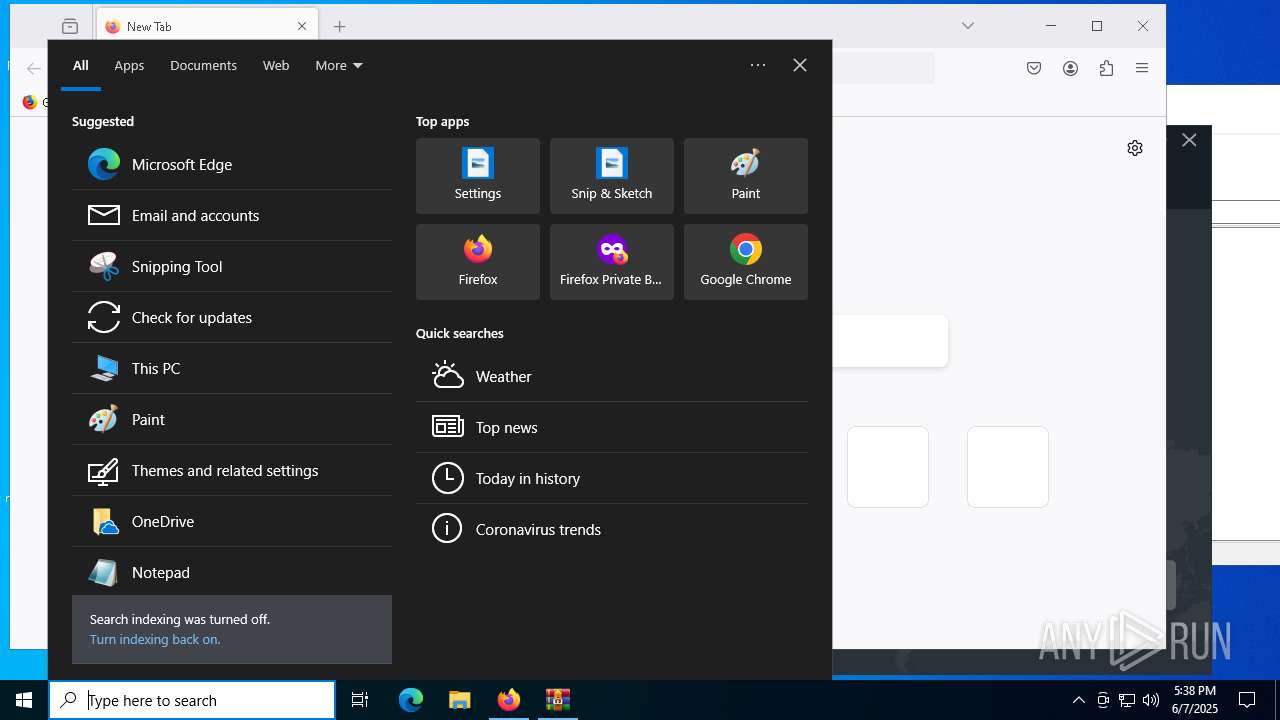This screenshot has width=1280, height=720.
Task: Open Firefox Private Browsing tile
Action: pos(612,262)
